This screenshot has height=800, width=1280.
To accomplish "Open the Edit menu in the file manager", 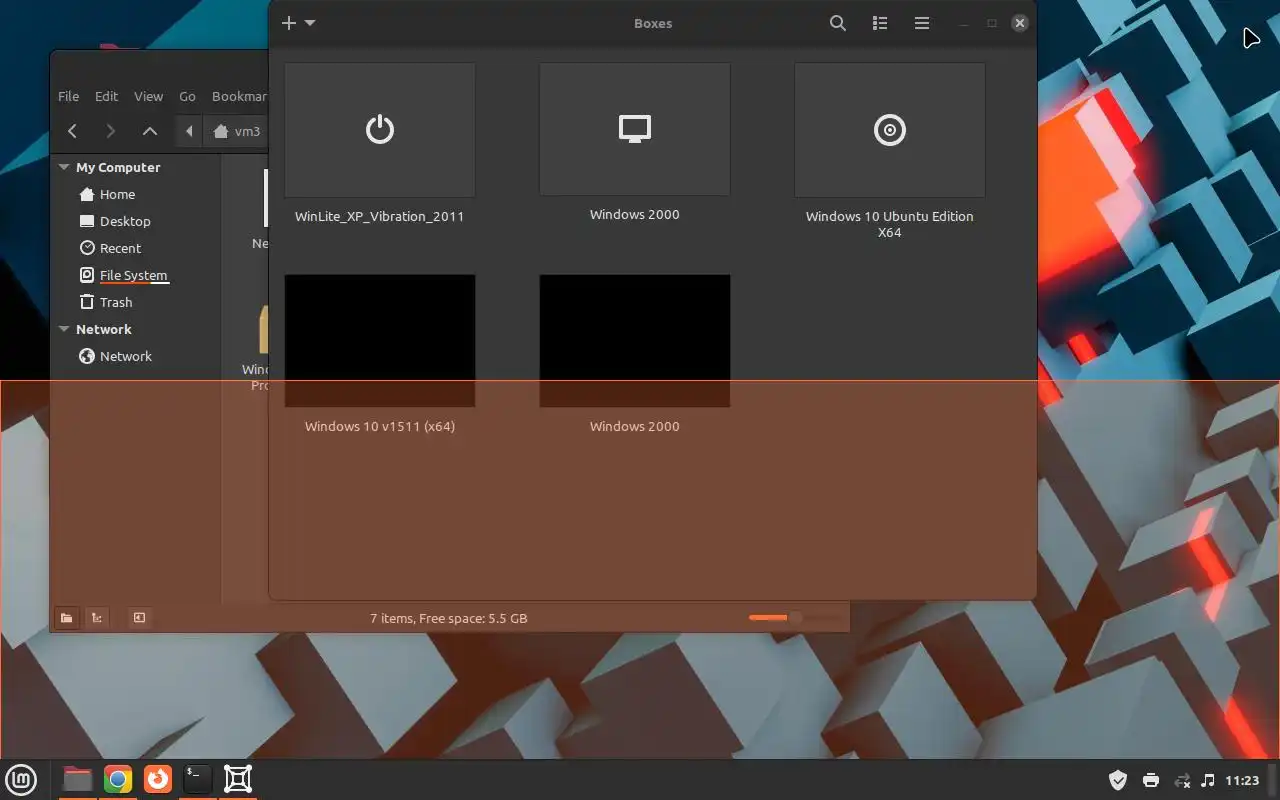I will pyautogui.click(x=106, y=96).
